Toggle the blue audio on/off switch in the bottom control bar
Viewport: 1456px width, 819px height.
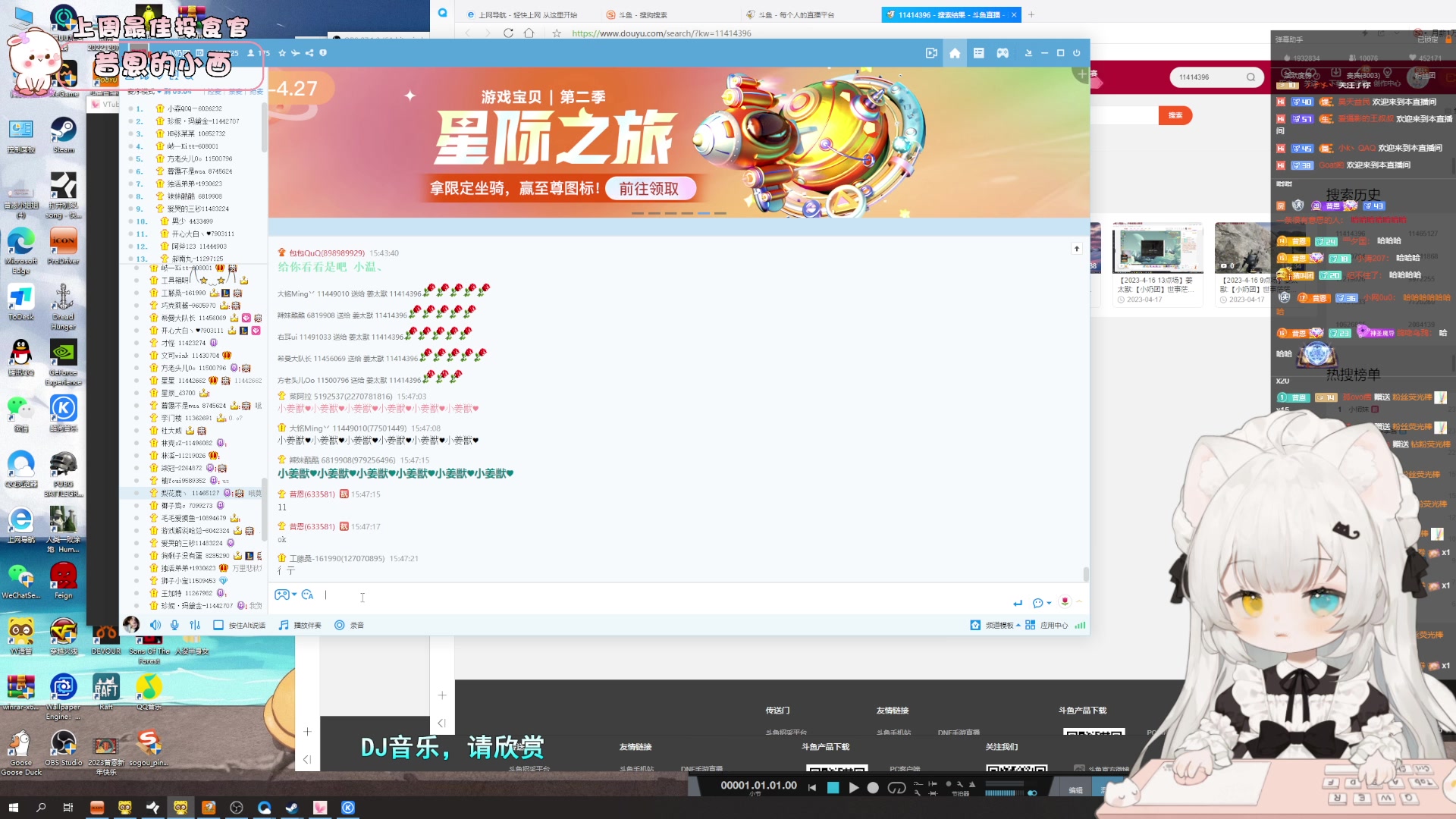click(x=1031, y=792)
